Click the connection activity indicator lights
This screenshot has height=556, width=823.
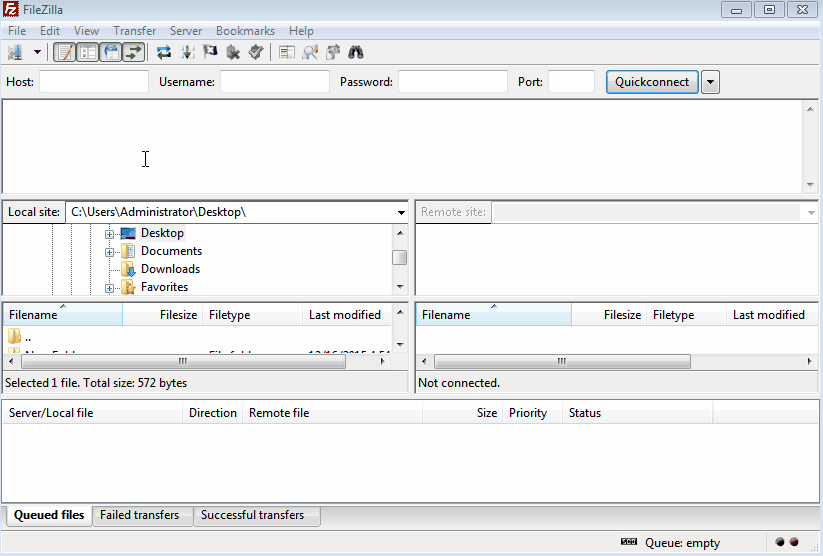[x=787, y=542]
